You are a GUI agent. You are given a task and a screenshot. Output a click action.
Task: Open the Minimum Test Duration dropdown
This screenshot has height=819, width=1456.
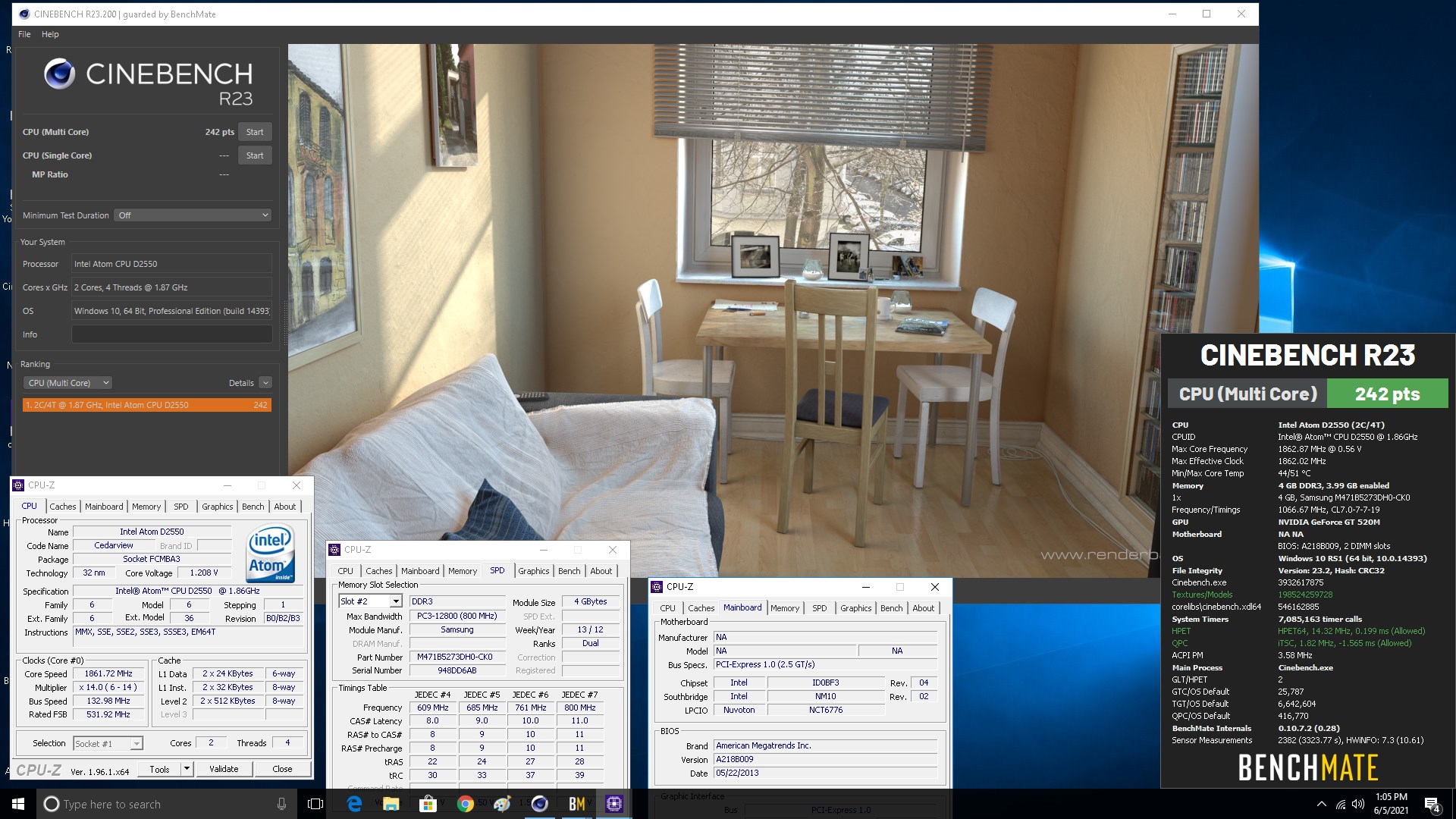click(x=193, y=215)
